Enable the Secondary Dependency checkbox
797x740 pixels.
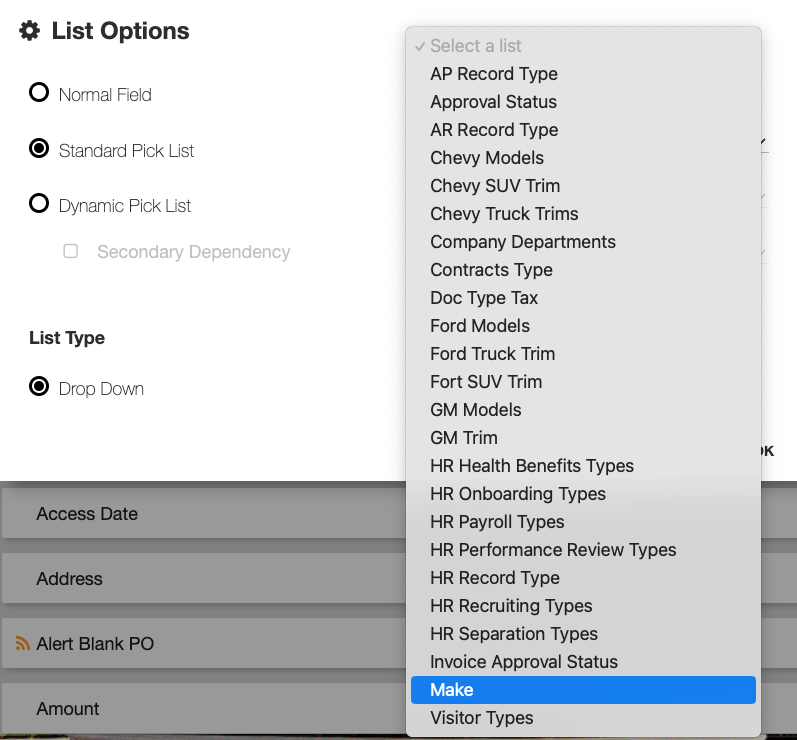[x=71, y=251]
